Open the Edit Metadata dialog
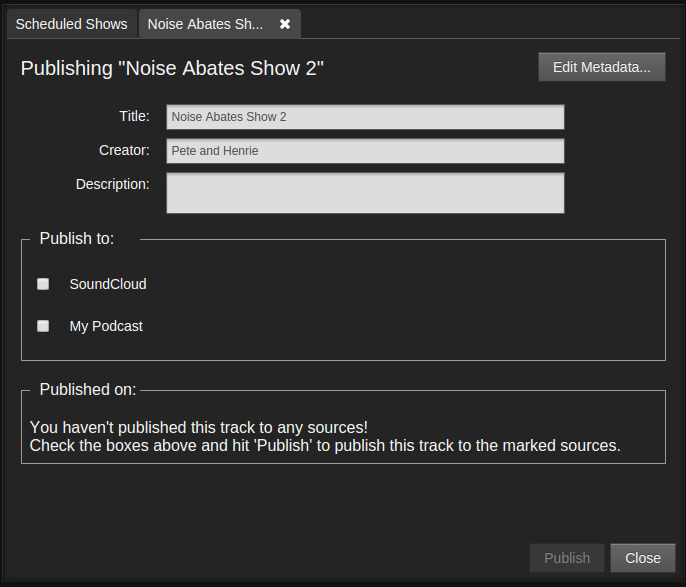Image resolution: width=686 pixels, height=587 pixels. (x=601, y=67)
